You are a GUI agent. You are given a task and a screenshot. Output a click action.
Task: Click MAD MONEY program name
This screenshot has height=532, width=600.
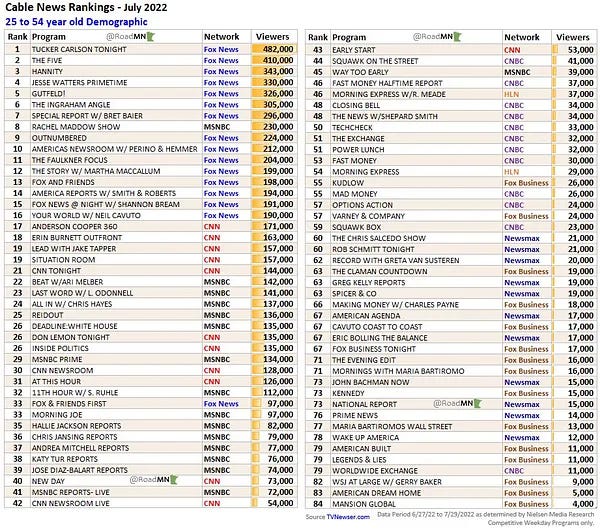355,195
